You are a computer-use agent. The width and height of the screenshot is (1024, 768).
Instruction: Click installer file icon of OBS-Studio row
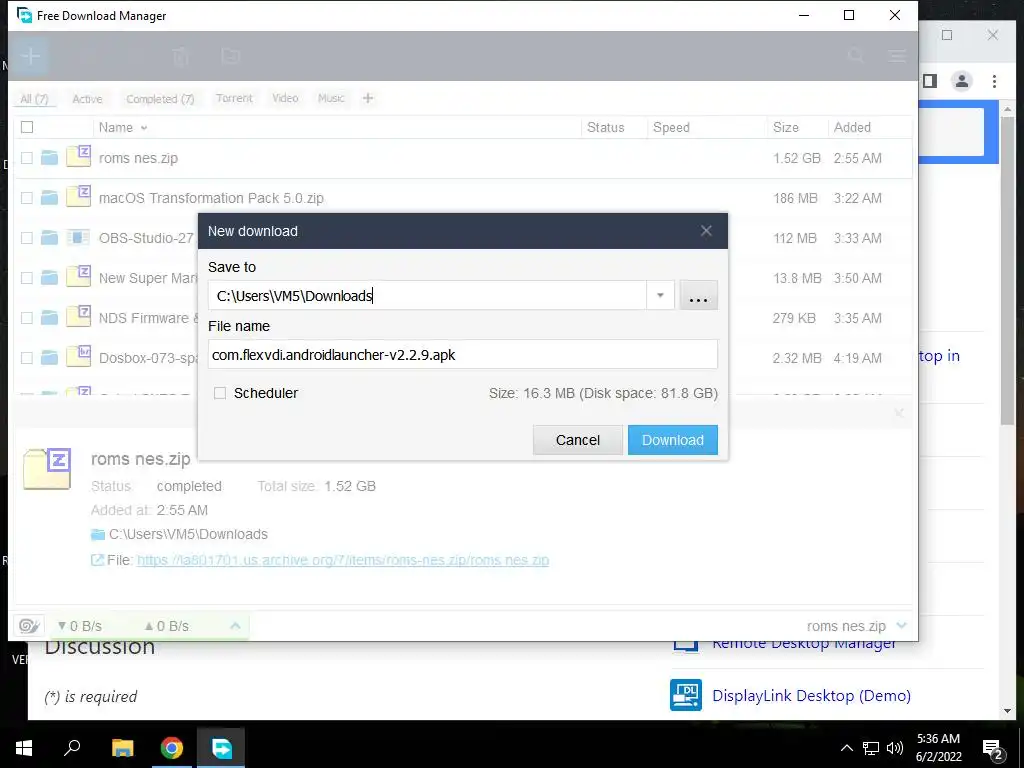pyautogui.click(x=78, y=238)
